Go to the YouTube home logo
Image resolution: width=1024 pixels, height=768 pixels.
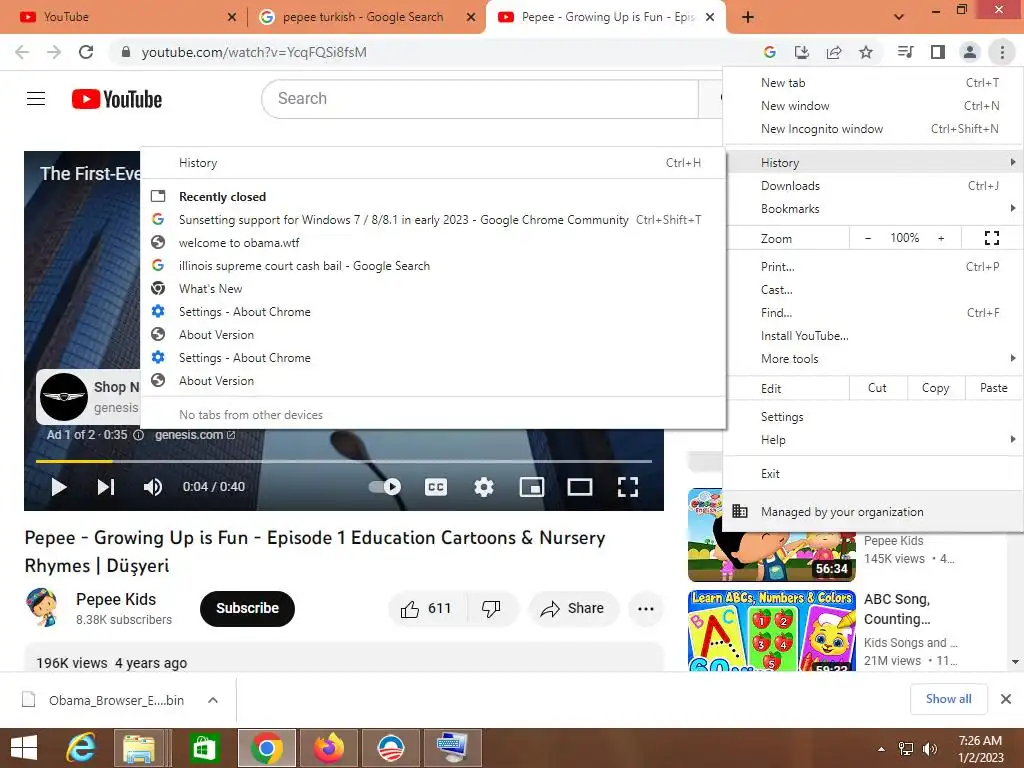(x=117, y=99)
